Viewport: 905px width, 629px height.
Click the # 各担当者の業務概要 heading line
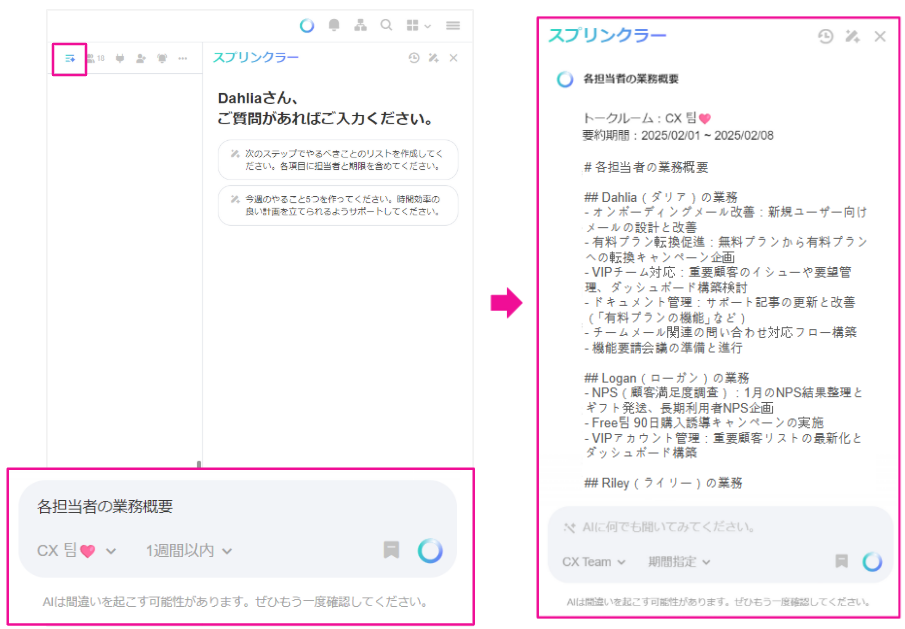(x=646, y=167)
